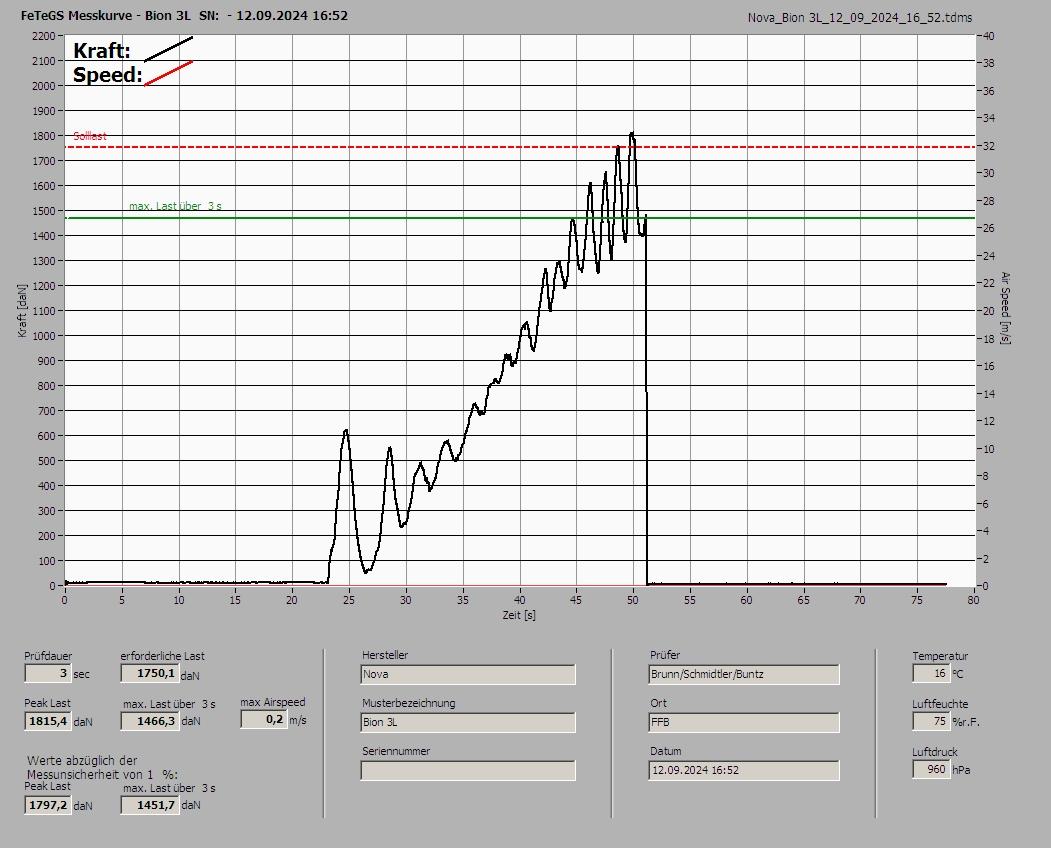Click the Prüfer field Brunn/Schmidtler/Buntz

coord(744,674)
